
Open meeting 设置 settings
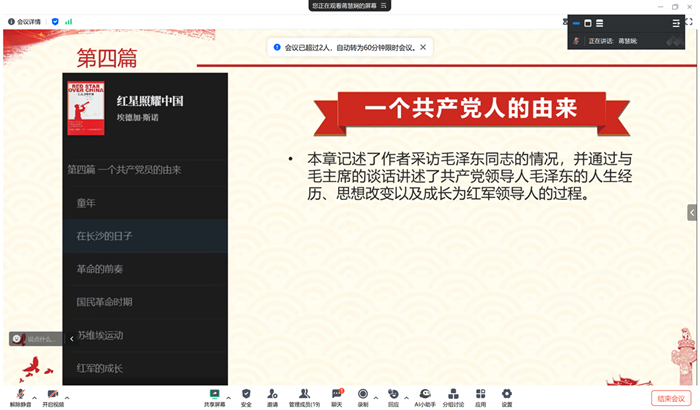507,394
